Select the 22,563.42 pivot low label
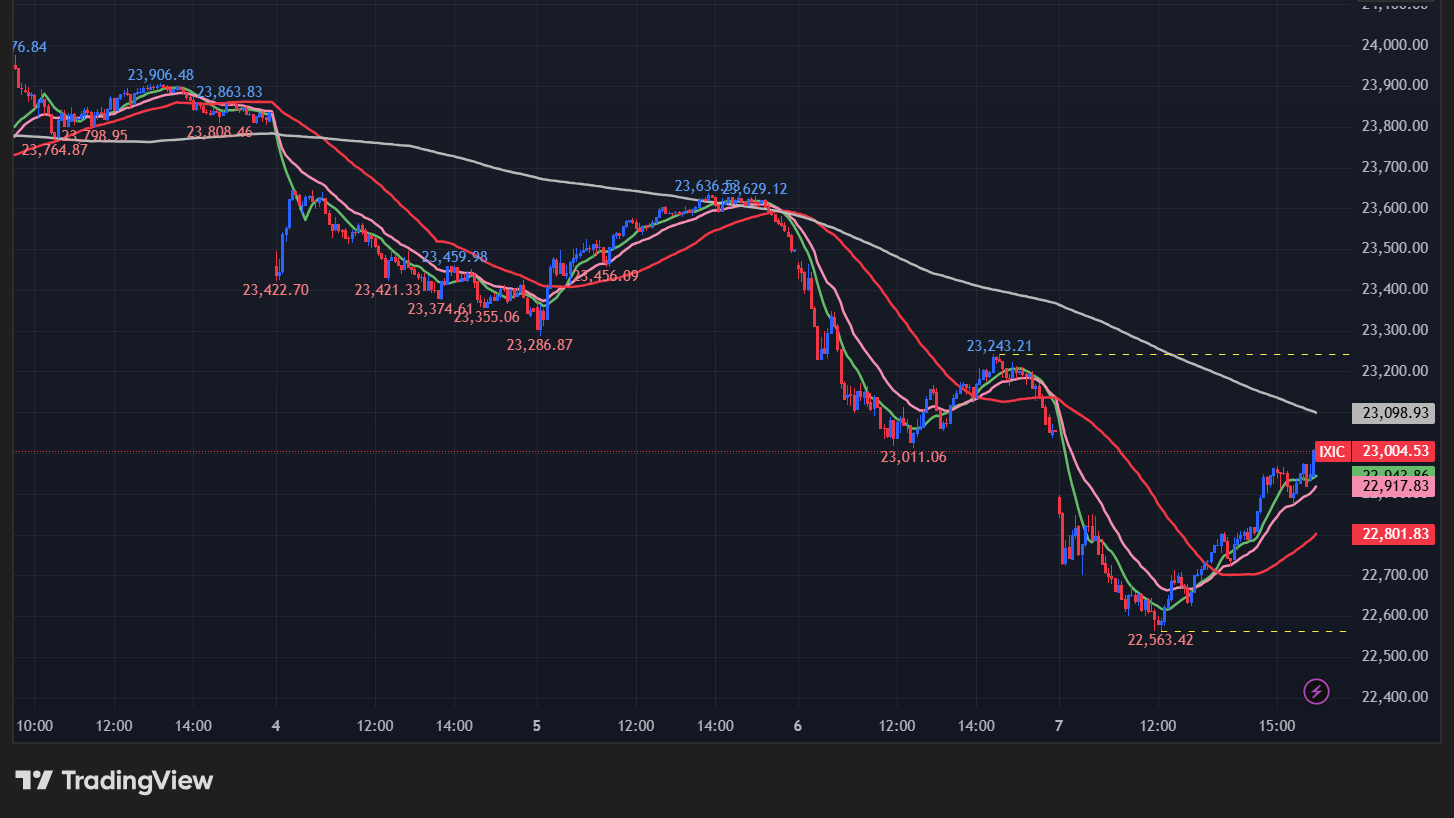This screenshot has height=818, width=1454. (x=1160, y=640)
